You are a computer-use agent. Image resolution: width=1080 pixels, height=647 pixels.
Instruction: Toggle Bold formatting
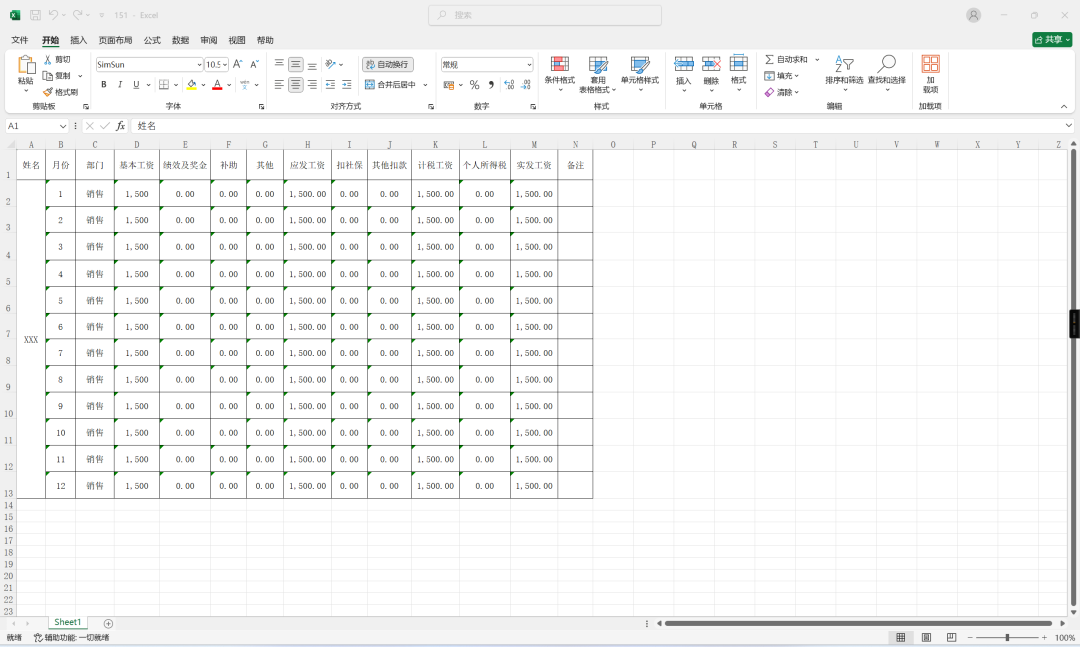click(104, 85)
